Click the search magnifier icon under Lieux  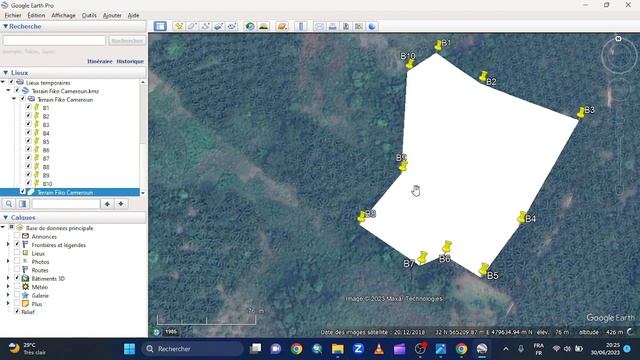pos(9,204)
